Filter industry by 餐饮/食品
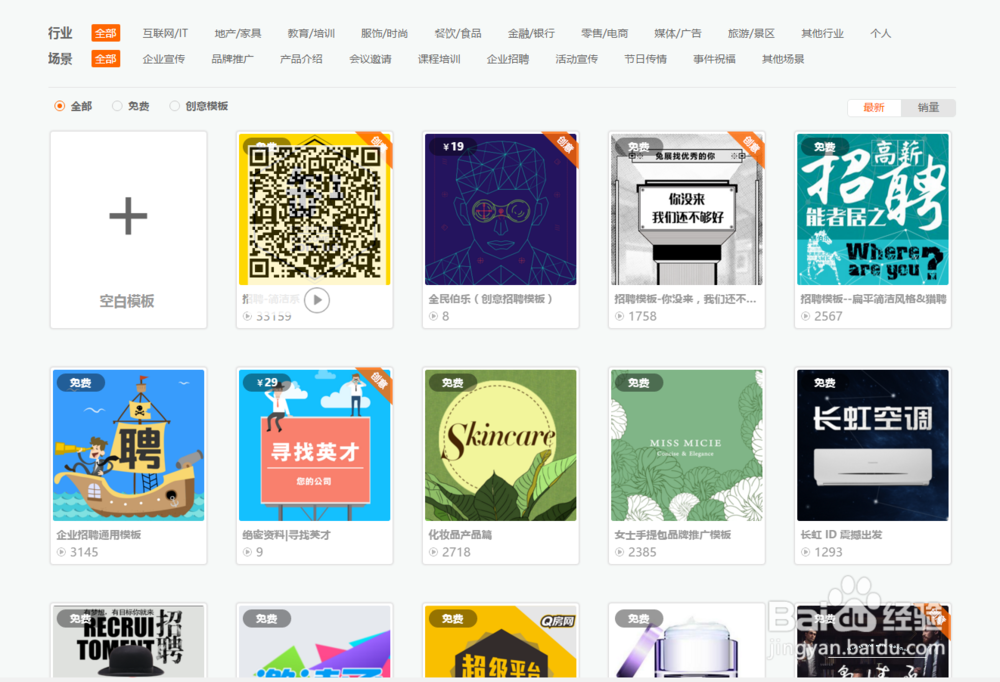The height and width of the screenshot is (682, 1000). tap(458, 33)
